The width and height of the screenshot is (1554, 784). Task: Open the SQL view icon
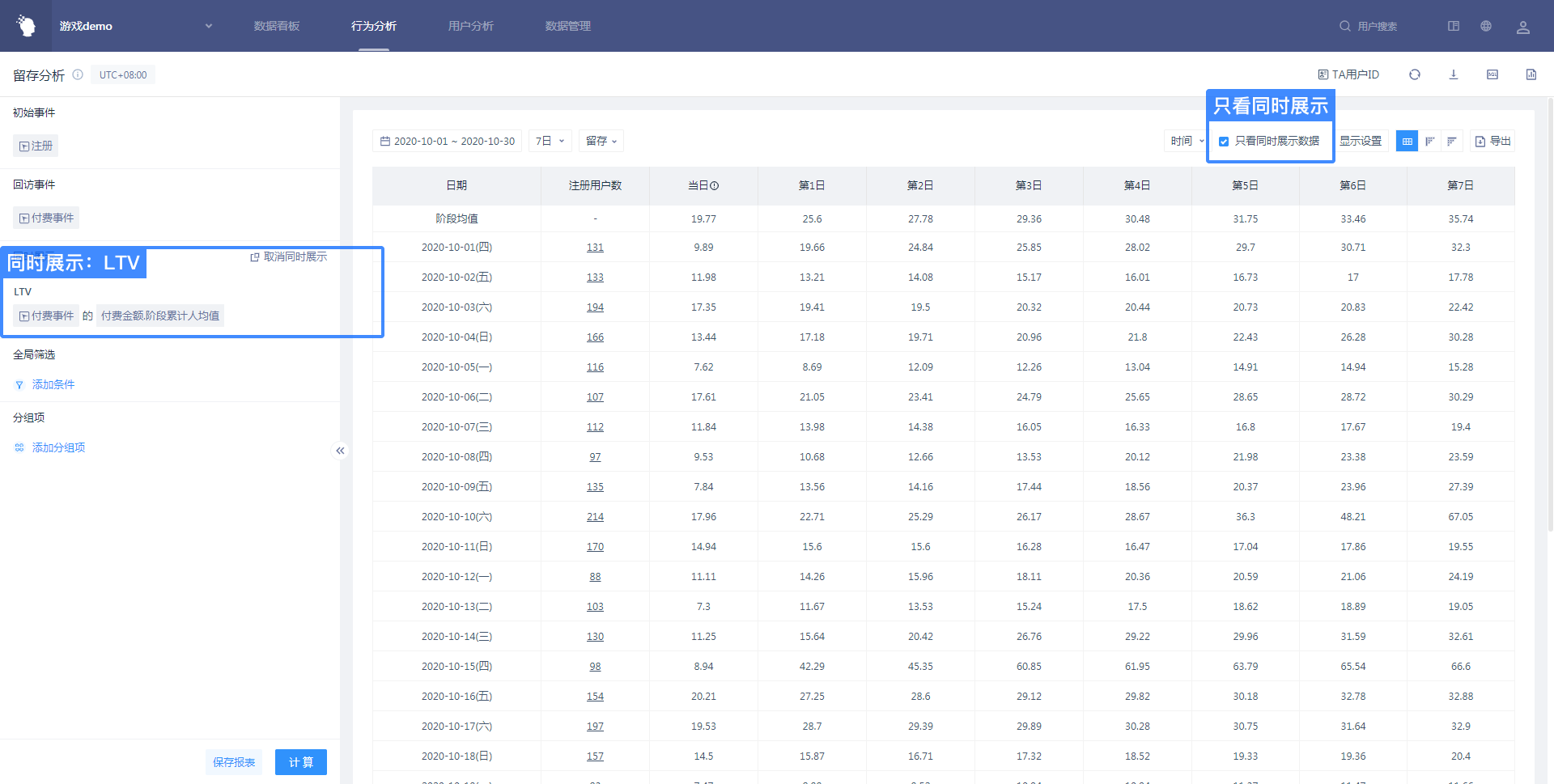(x=1492, y=74)
